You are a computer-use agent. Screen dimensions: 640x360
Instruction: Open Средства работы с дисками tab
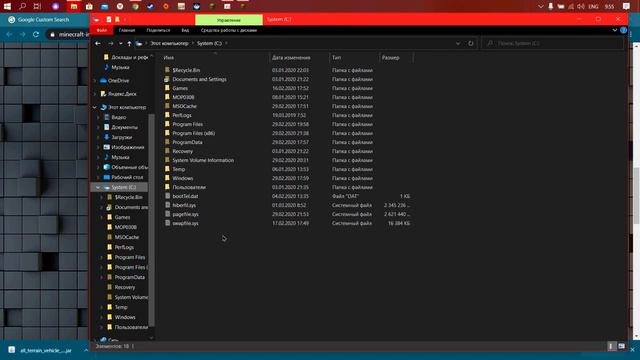click(x=229, y=30)
